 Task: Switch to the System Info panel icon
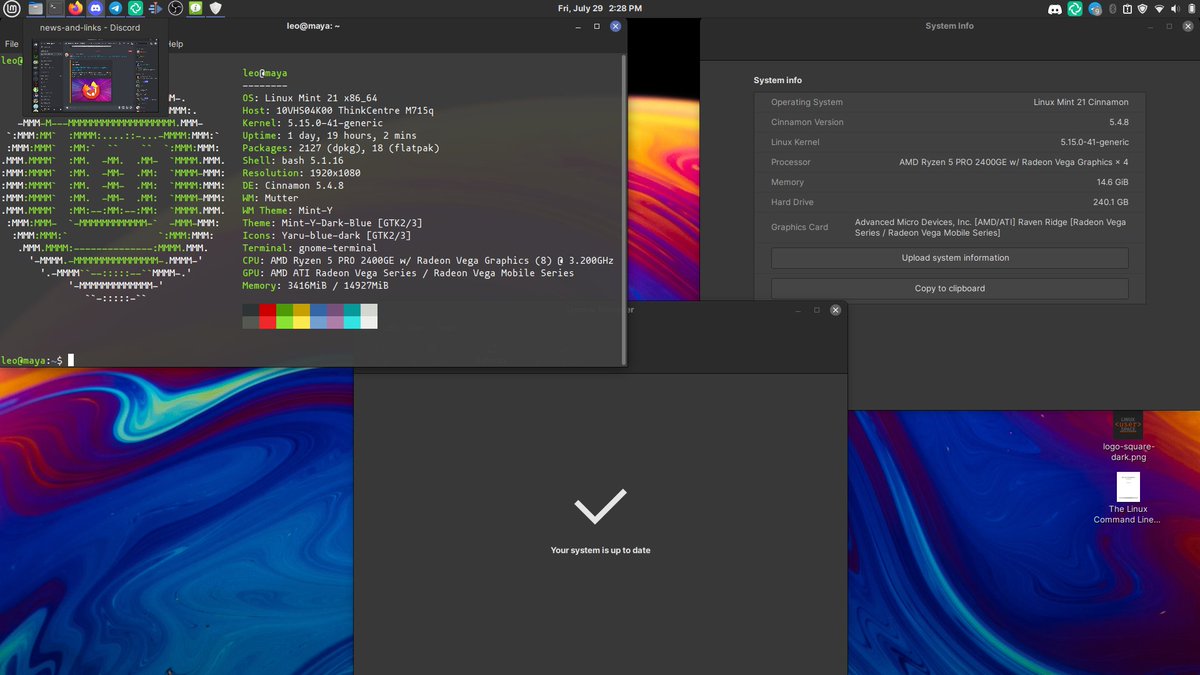coord(195,8)
